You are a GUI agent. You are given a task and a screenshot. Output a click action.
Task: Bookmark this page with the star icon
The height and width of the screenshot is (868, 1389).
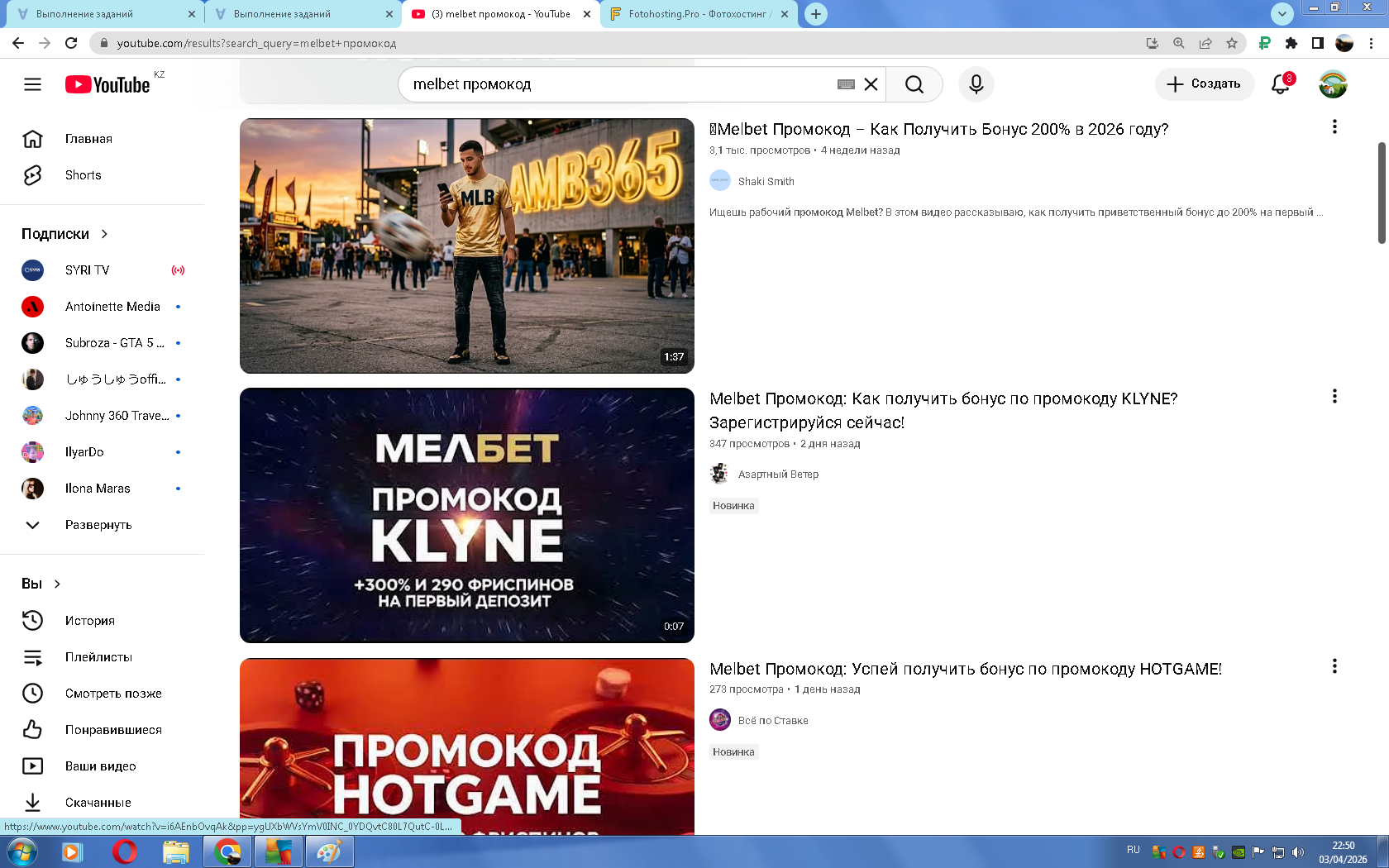(x=1232, y=43)
